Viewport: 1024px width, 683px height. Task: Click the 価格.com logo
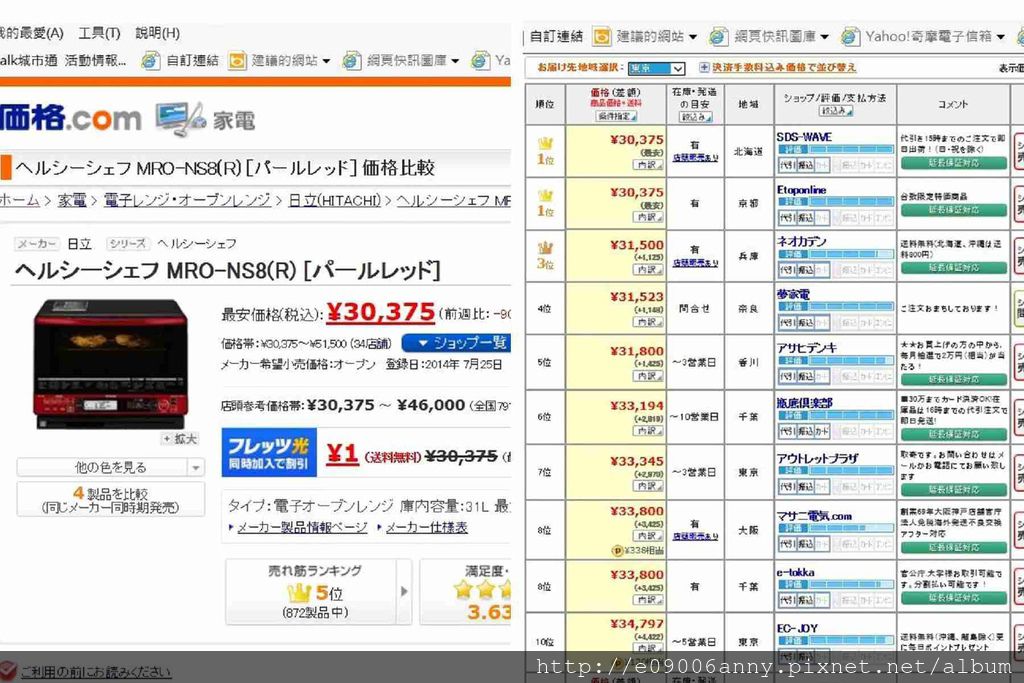pos(71,118)
